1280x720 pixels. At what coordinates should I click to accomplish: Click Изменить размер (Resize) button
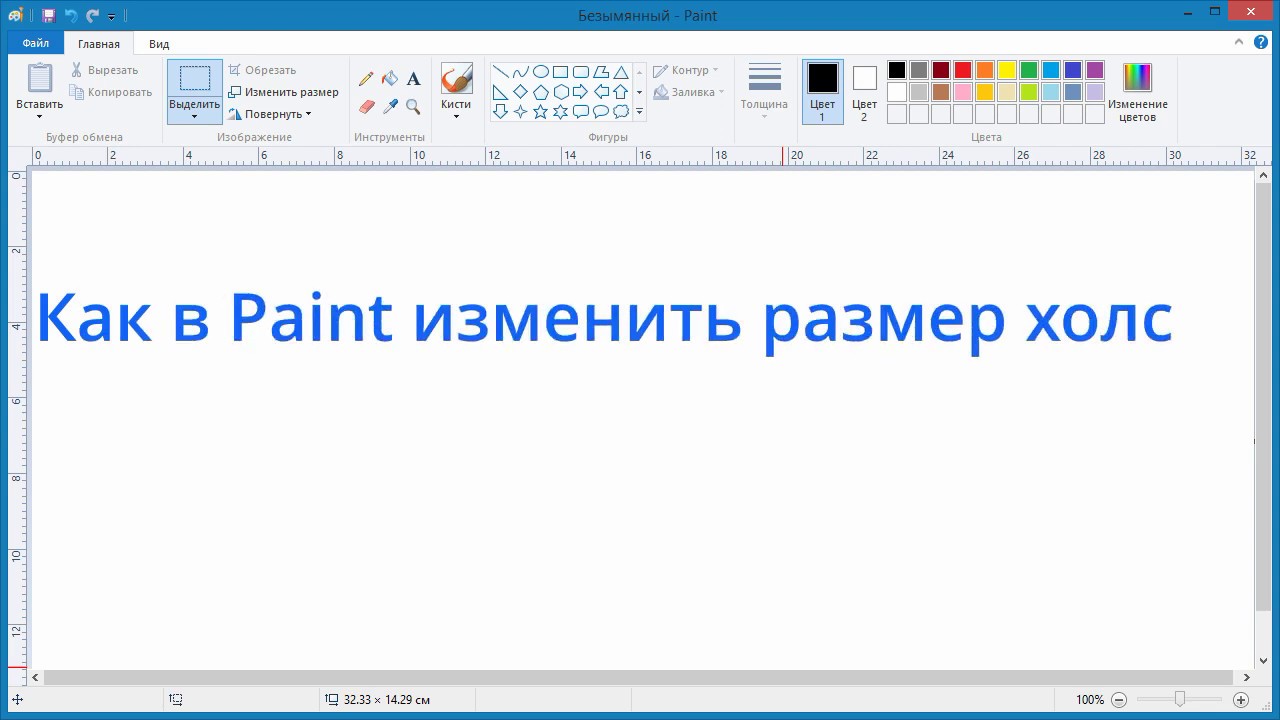point(284,92)
